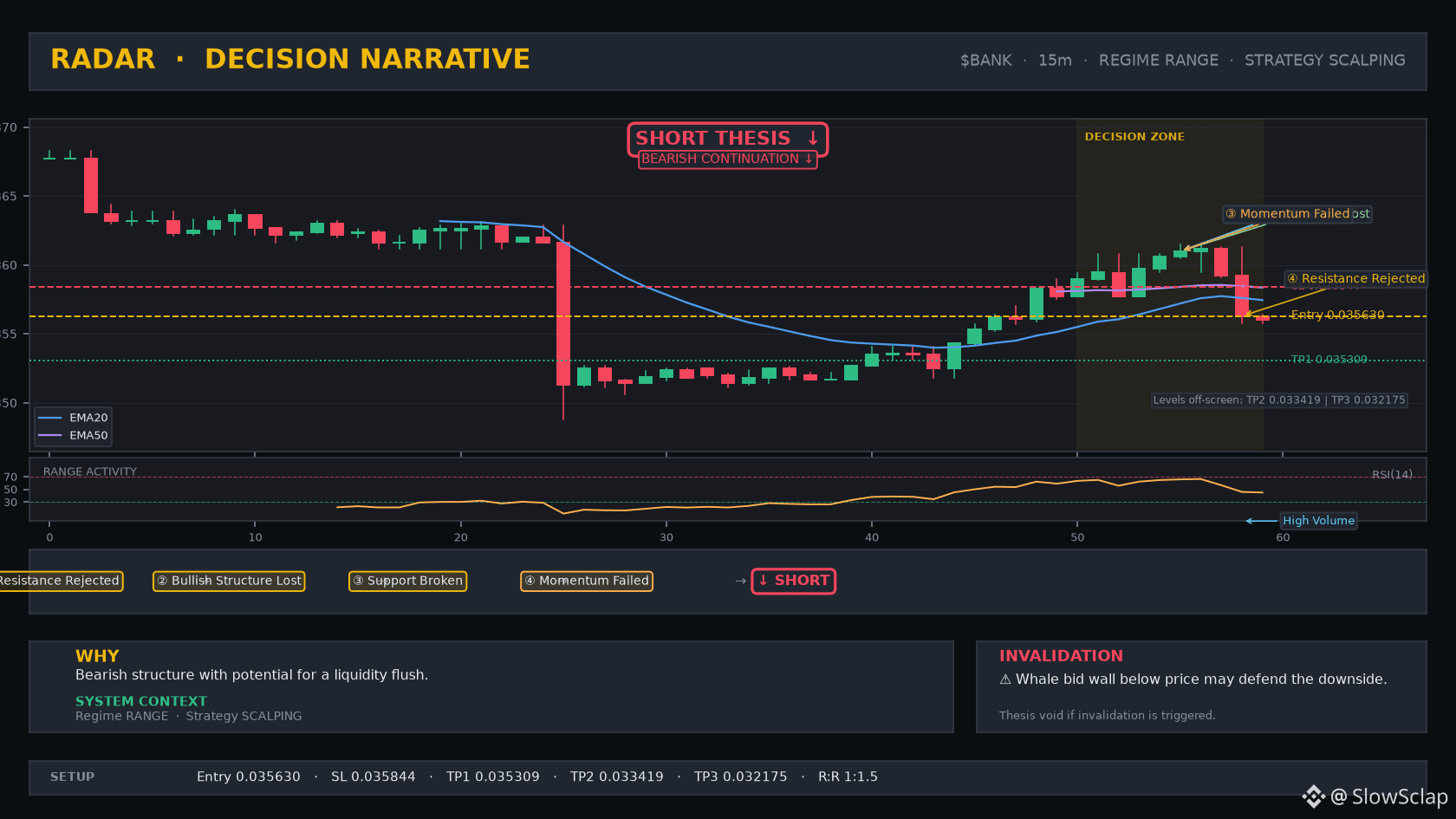The height and width of the screenshot is (819, 1456).
Task: Click the TP1 0.035309 setup value
Action: coord(493,777)
